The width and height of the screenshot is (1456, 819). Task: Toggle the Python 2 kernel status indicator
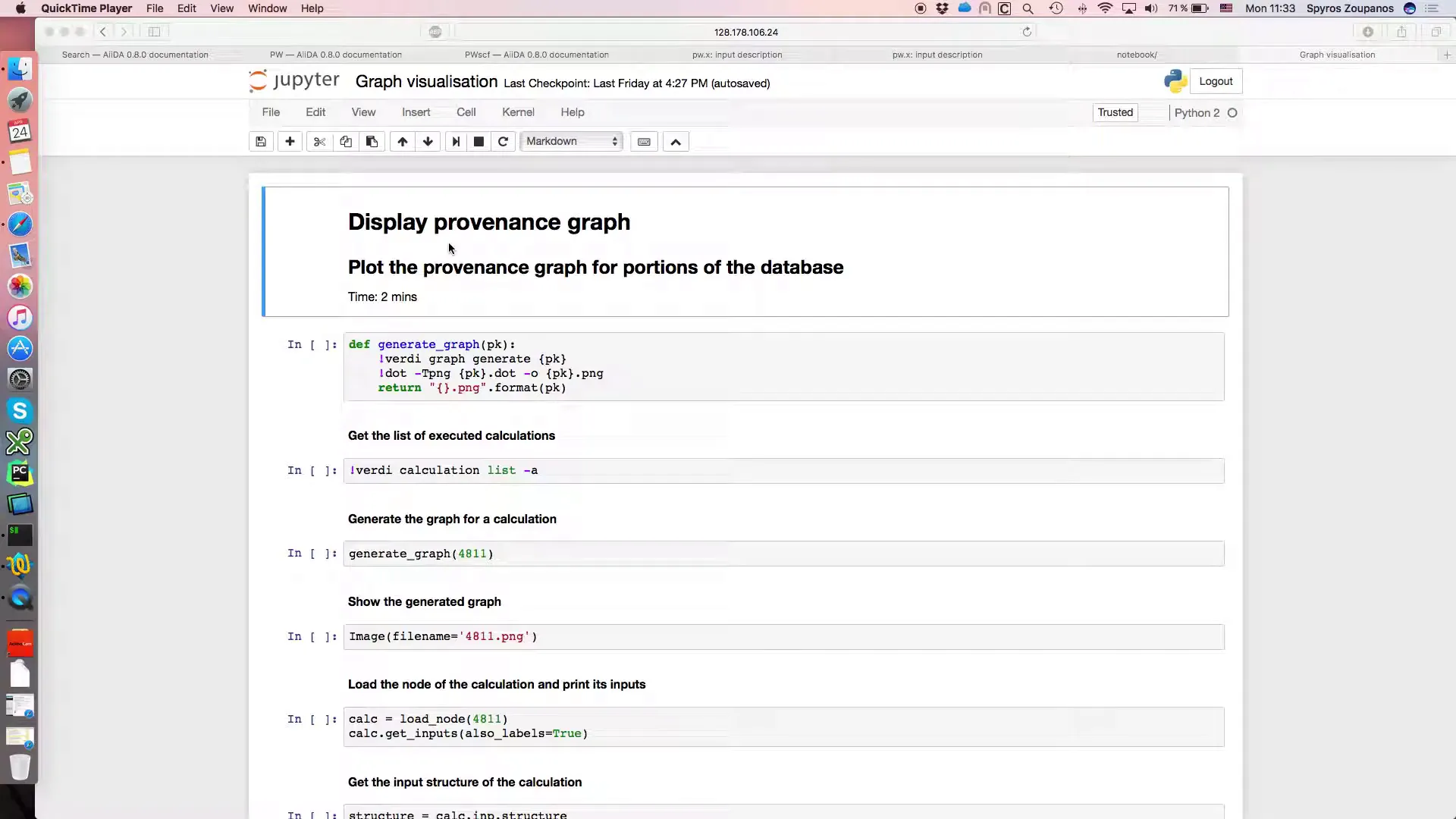click(1232, 112)
